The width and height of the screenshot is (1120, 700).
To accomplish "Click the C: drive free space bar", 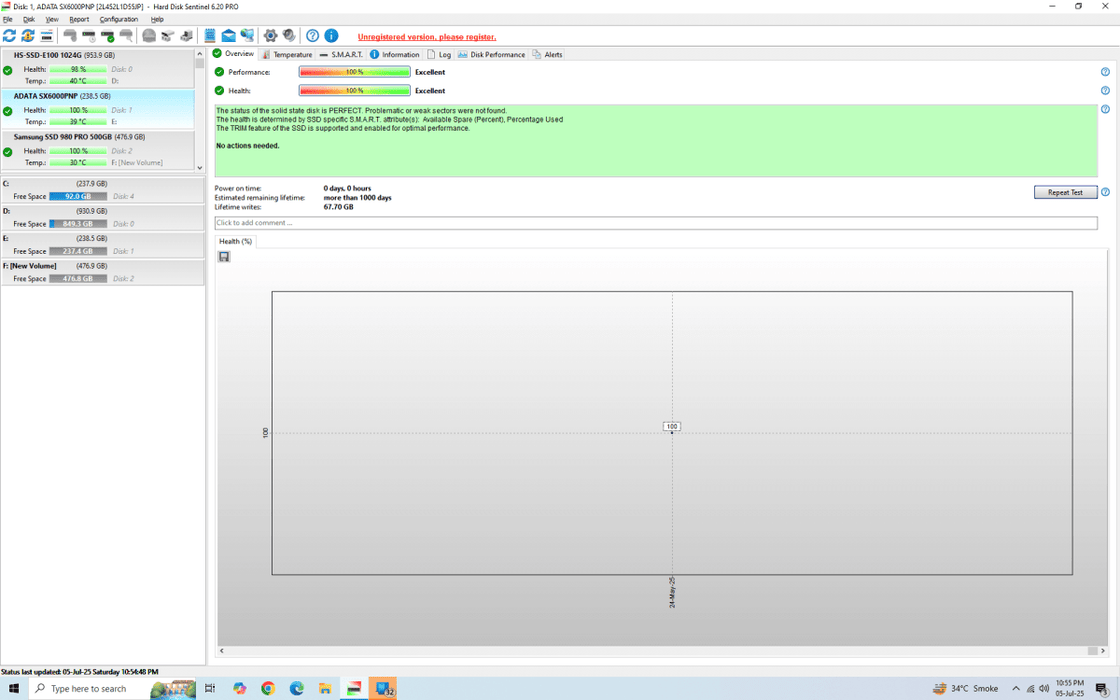I will coord(78,197).
